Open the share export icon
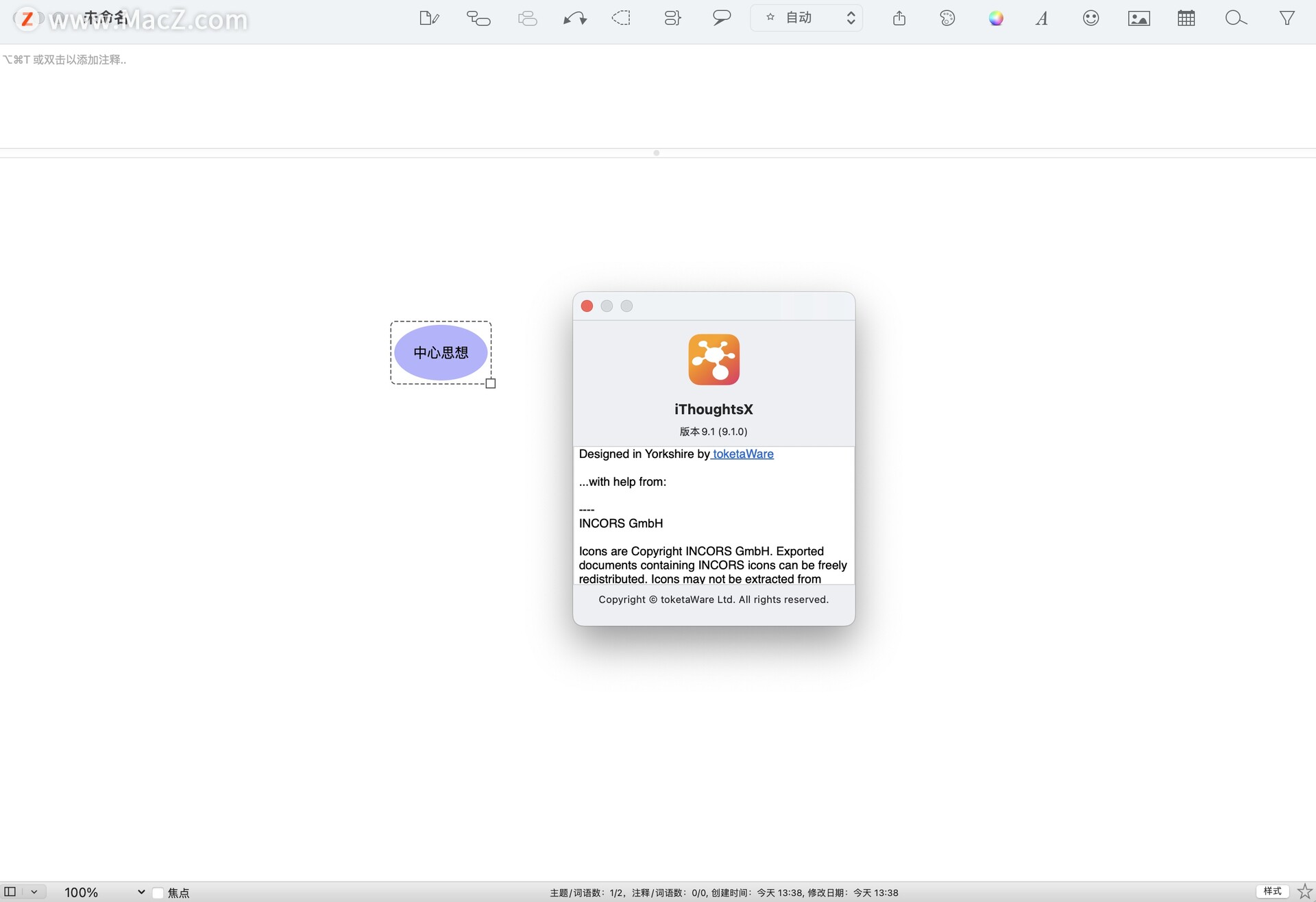Viewport: 1316px width, 902px height. click(899, 19)
